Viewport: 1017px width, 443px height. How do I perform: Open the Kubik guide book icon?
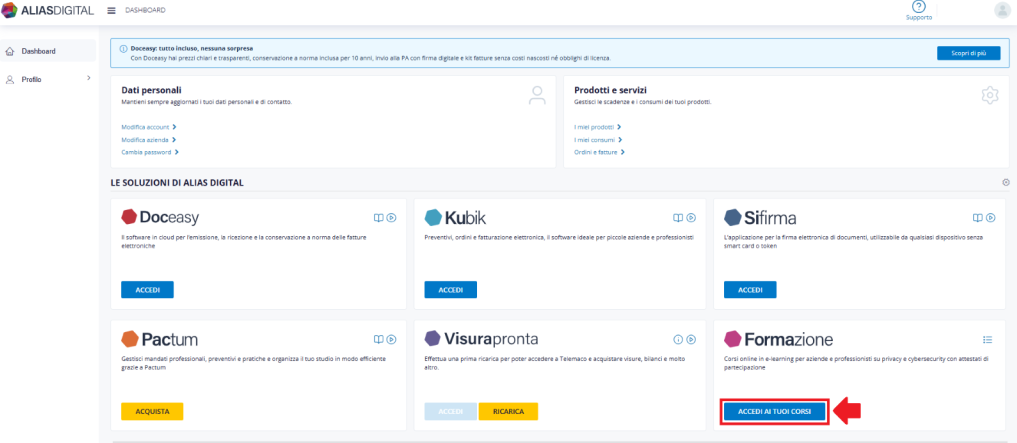pyautogui.click(x=678, y=217)
